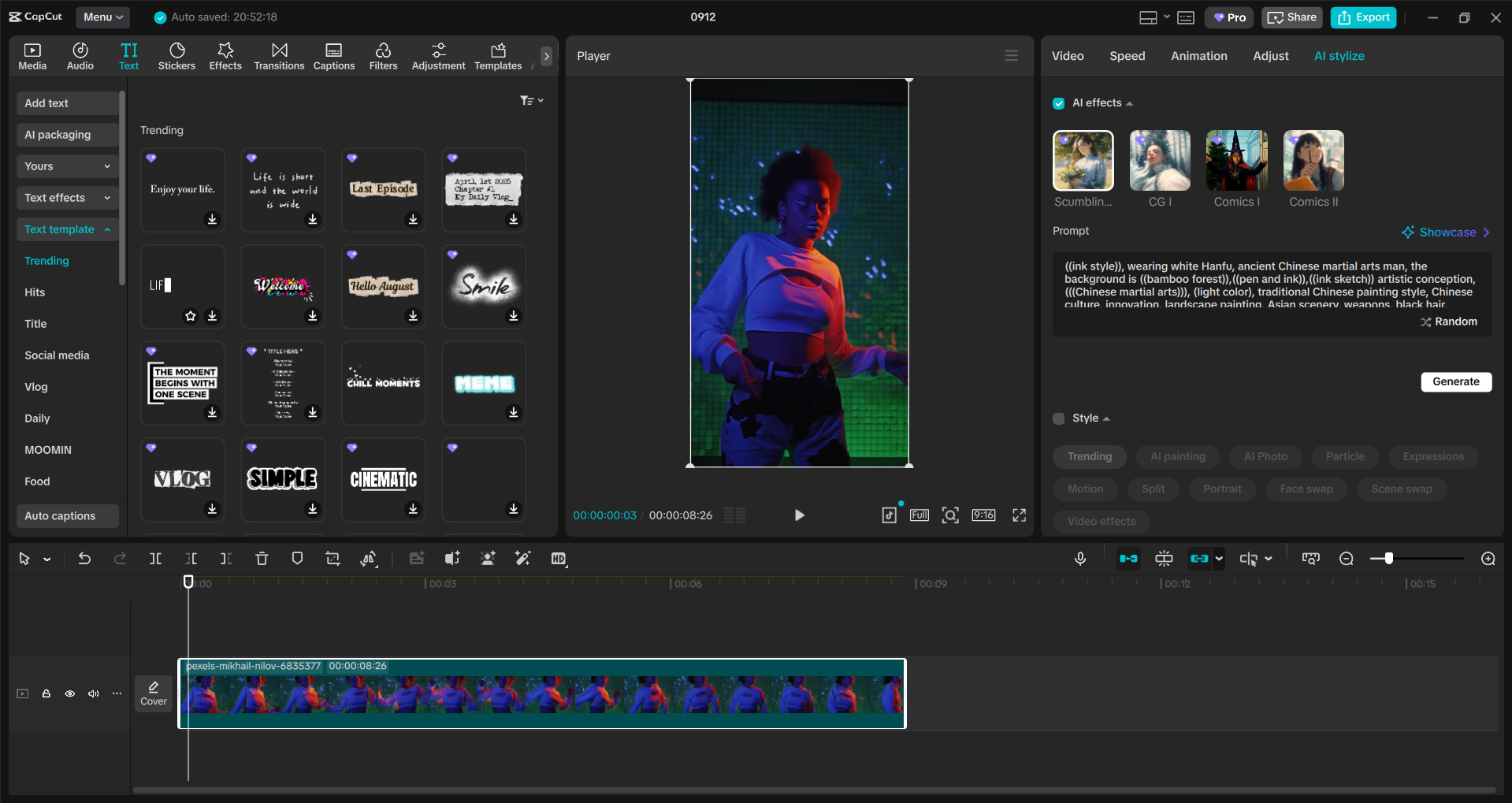Click the Share button
Image resolution: width=1512 pixels, height=803 pixels.
(x=1292, y=17)
